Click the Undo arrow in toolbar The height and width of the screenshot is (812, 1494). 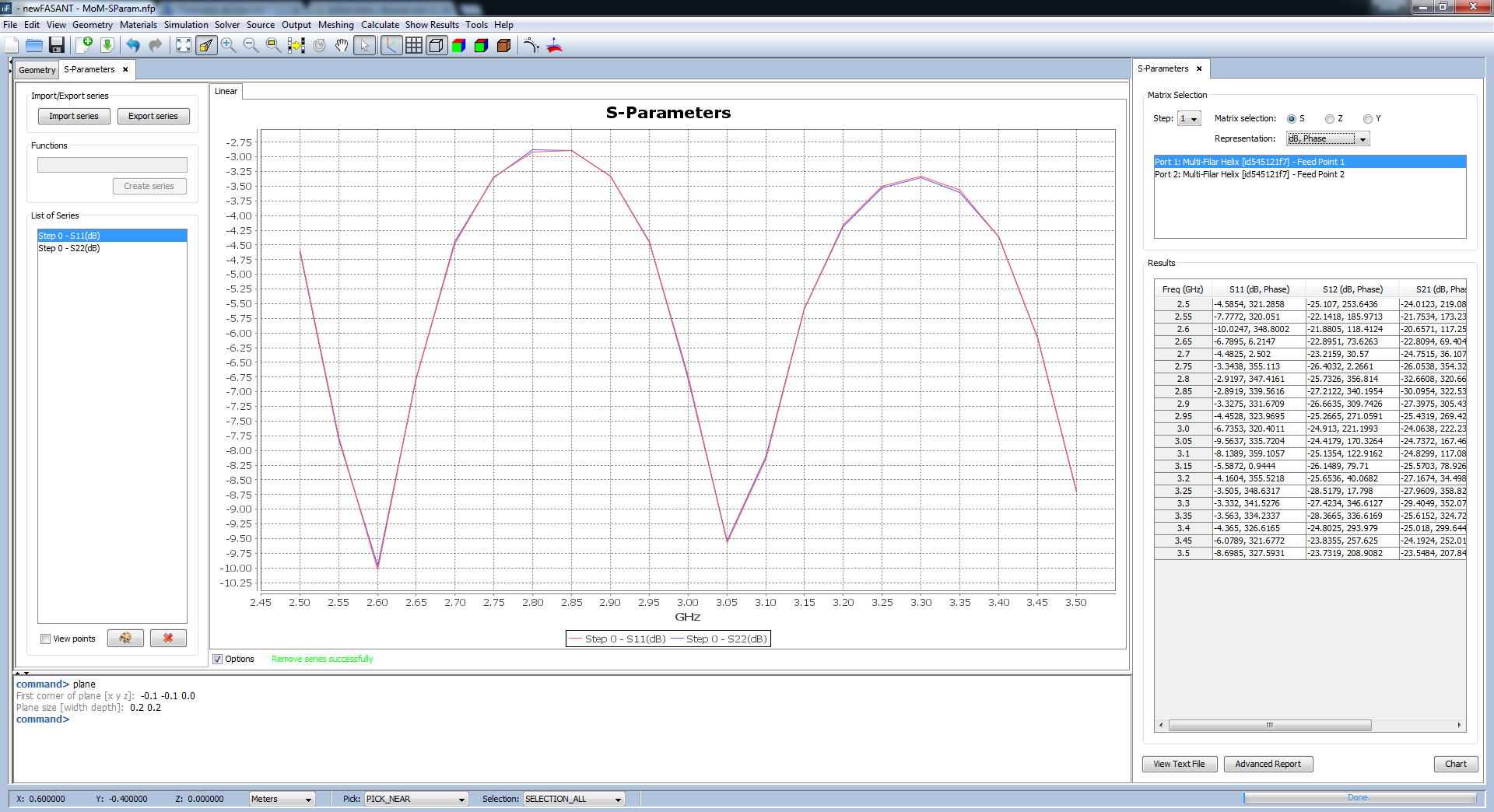tap(133, 45)
